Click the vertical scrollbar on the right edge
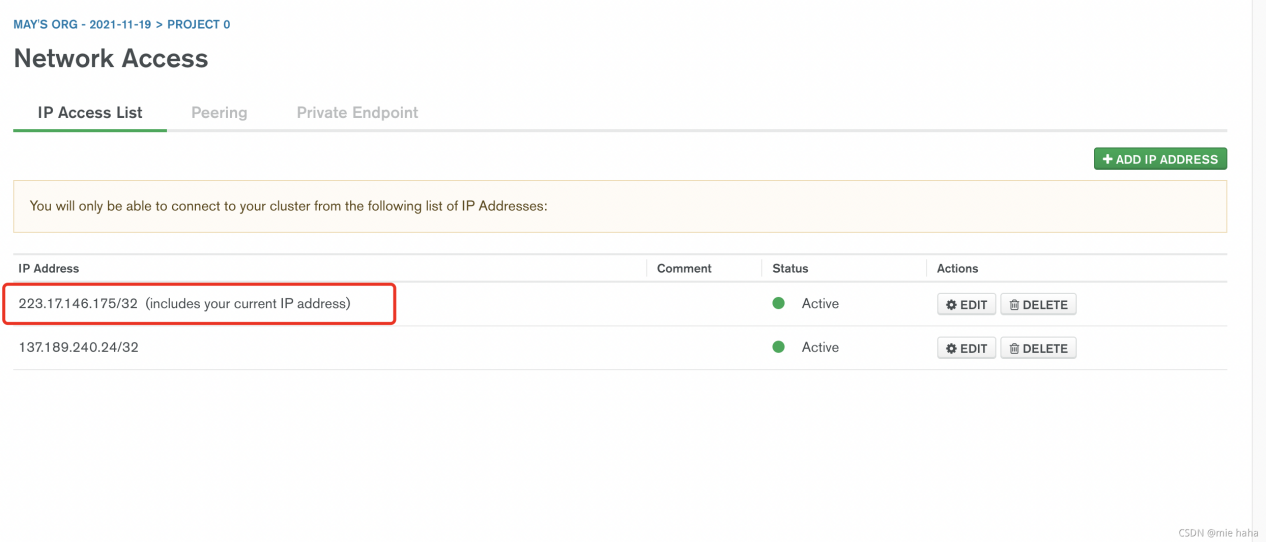 (1258, 270)
